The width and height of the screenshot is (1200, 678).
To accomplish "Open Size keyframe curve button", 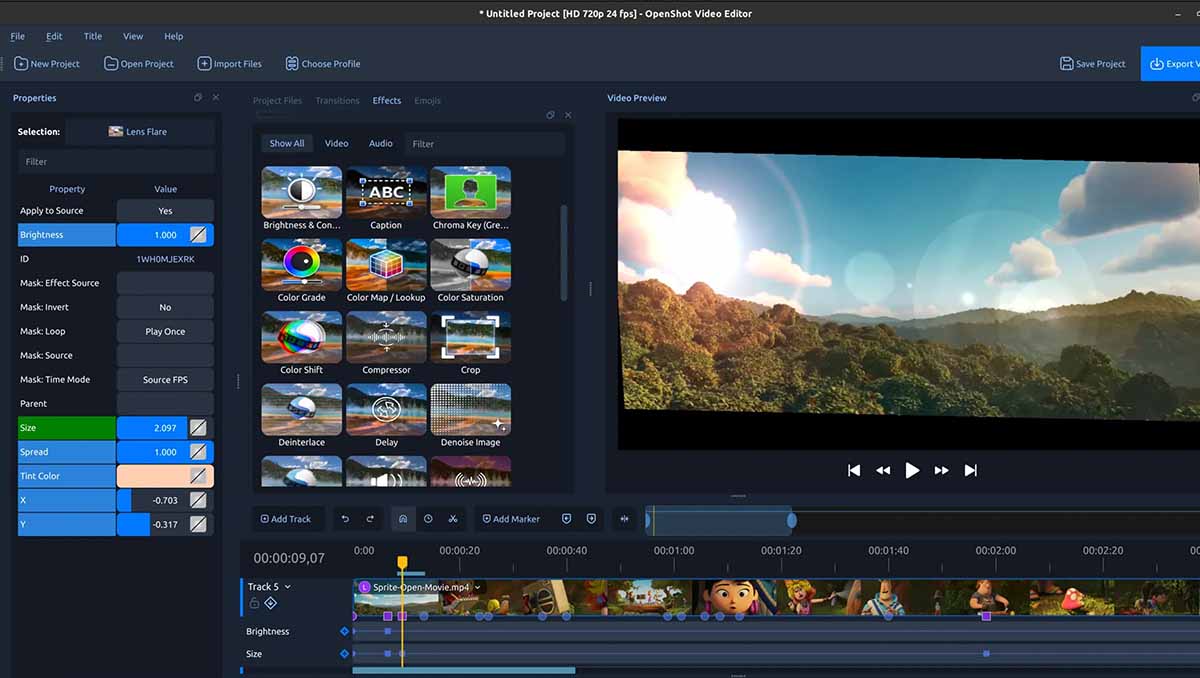I will pos(199,428).
